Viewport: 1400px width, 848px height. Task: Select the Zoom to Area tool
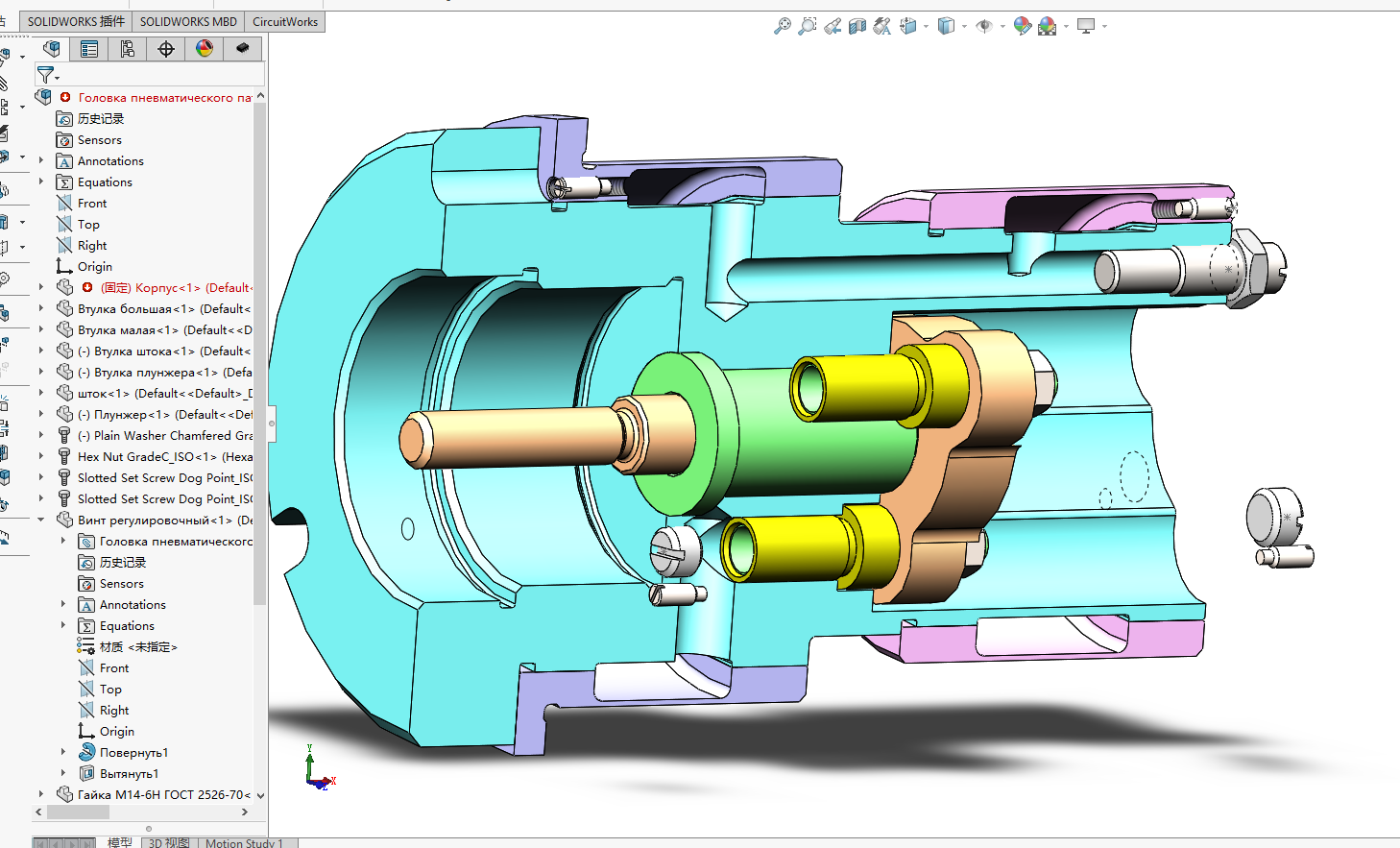(x=808, y=26)
